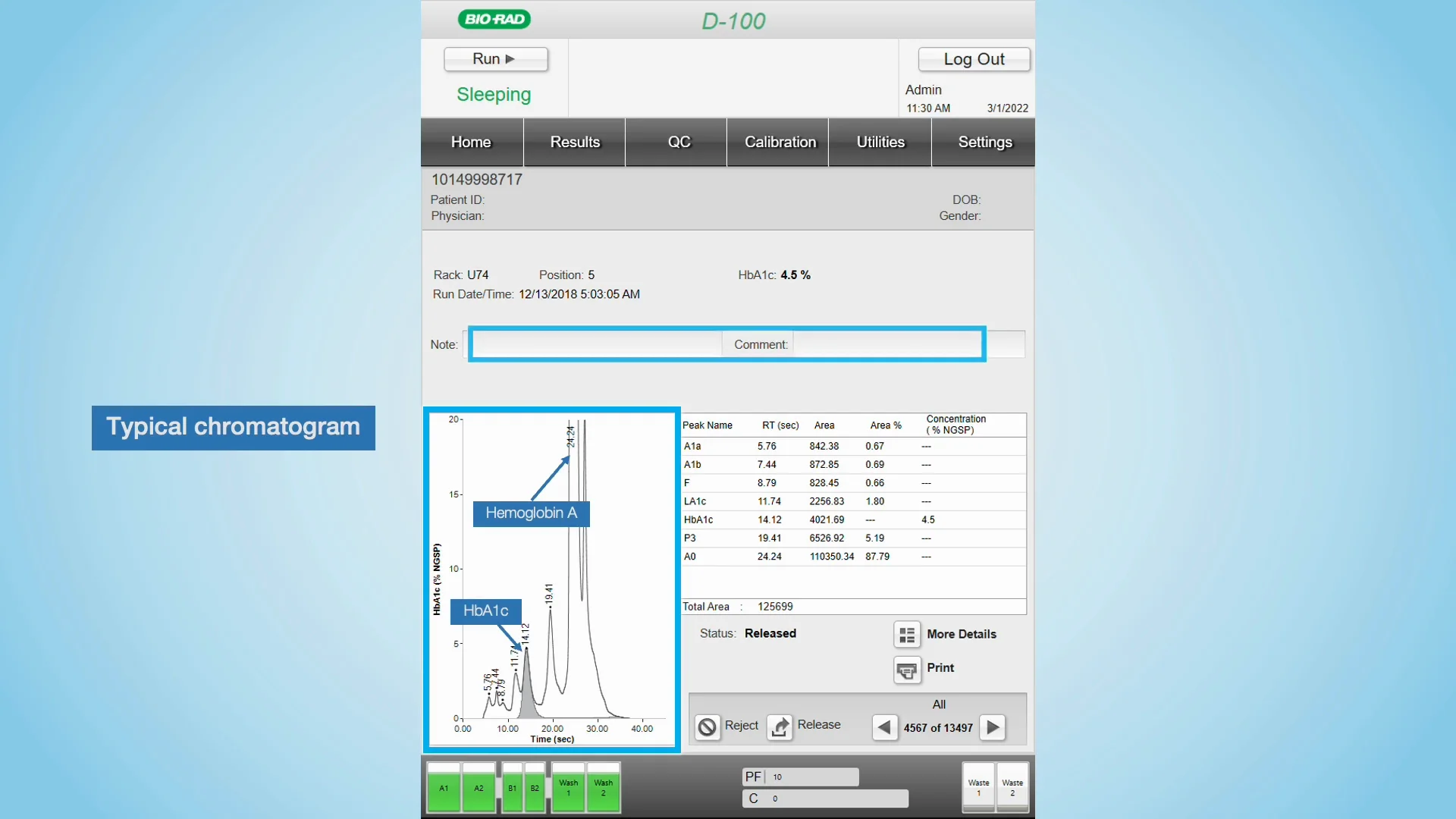Click the Release share icon
Viewport: 1456px width, 819px height.
tap(780, 726)
